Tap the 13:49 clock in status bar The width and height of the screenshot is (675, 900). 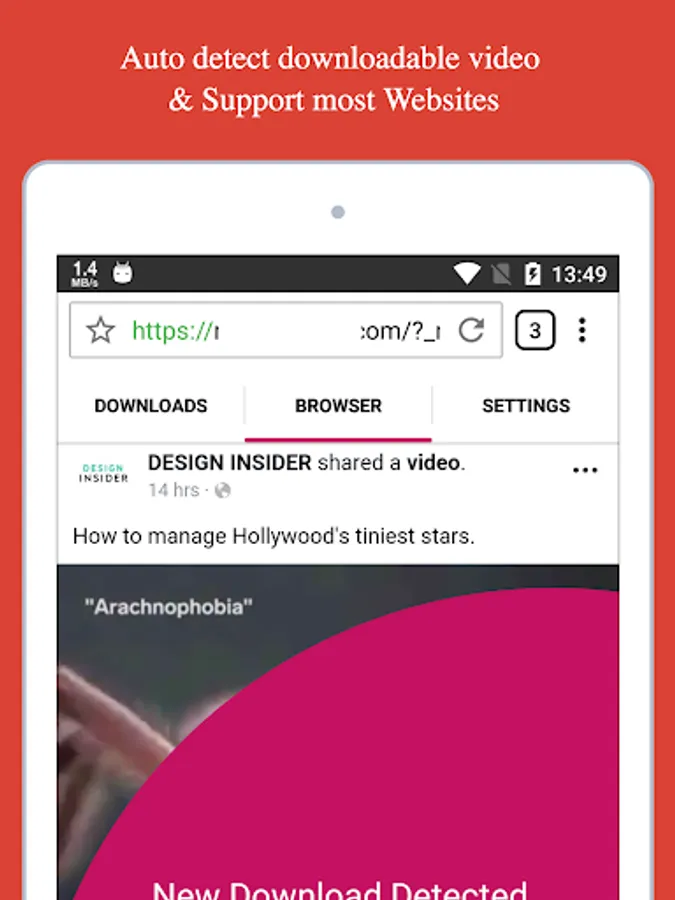pyautogui.click(x=579, y=274)
